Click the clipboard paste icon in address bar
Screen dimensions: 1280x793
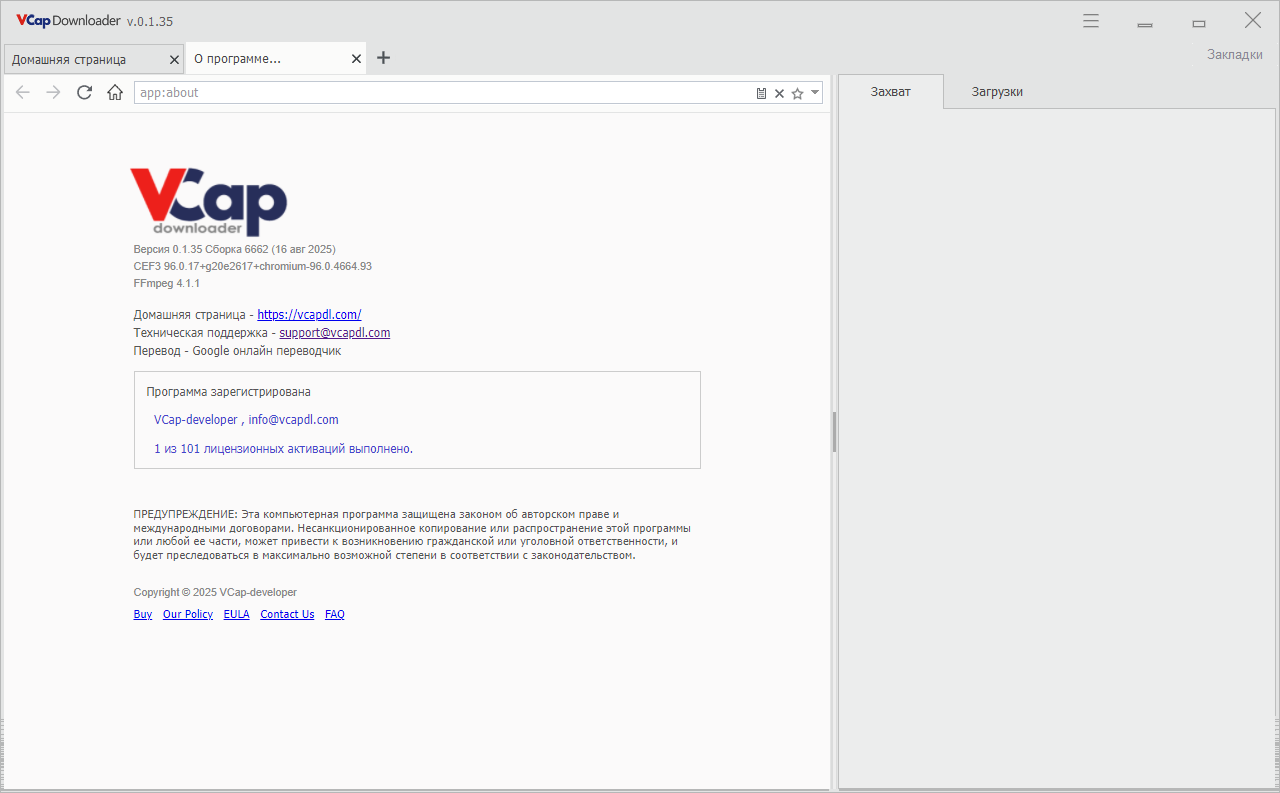click(761, 93)
